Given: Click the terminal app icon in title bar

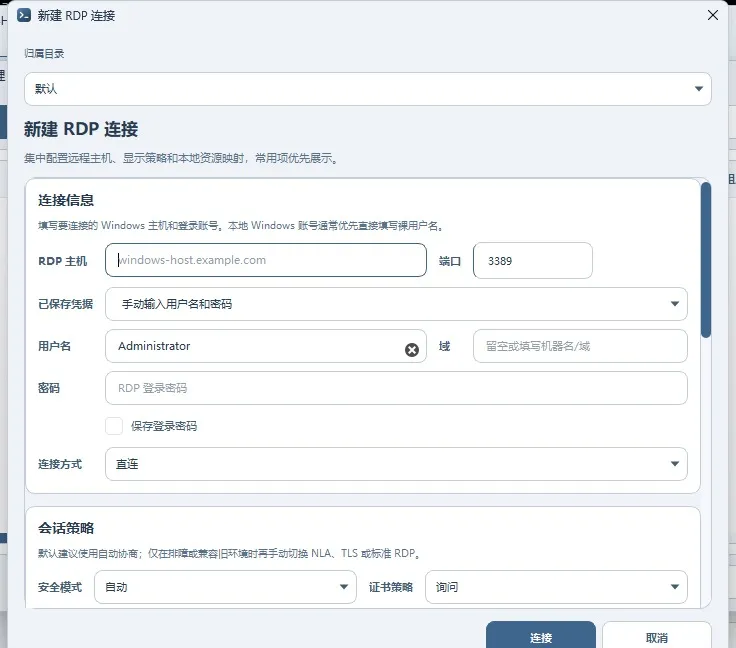Looking at the screenshot, I should pos(24,15).
